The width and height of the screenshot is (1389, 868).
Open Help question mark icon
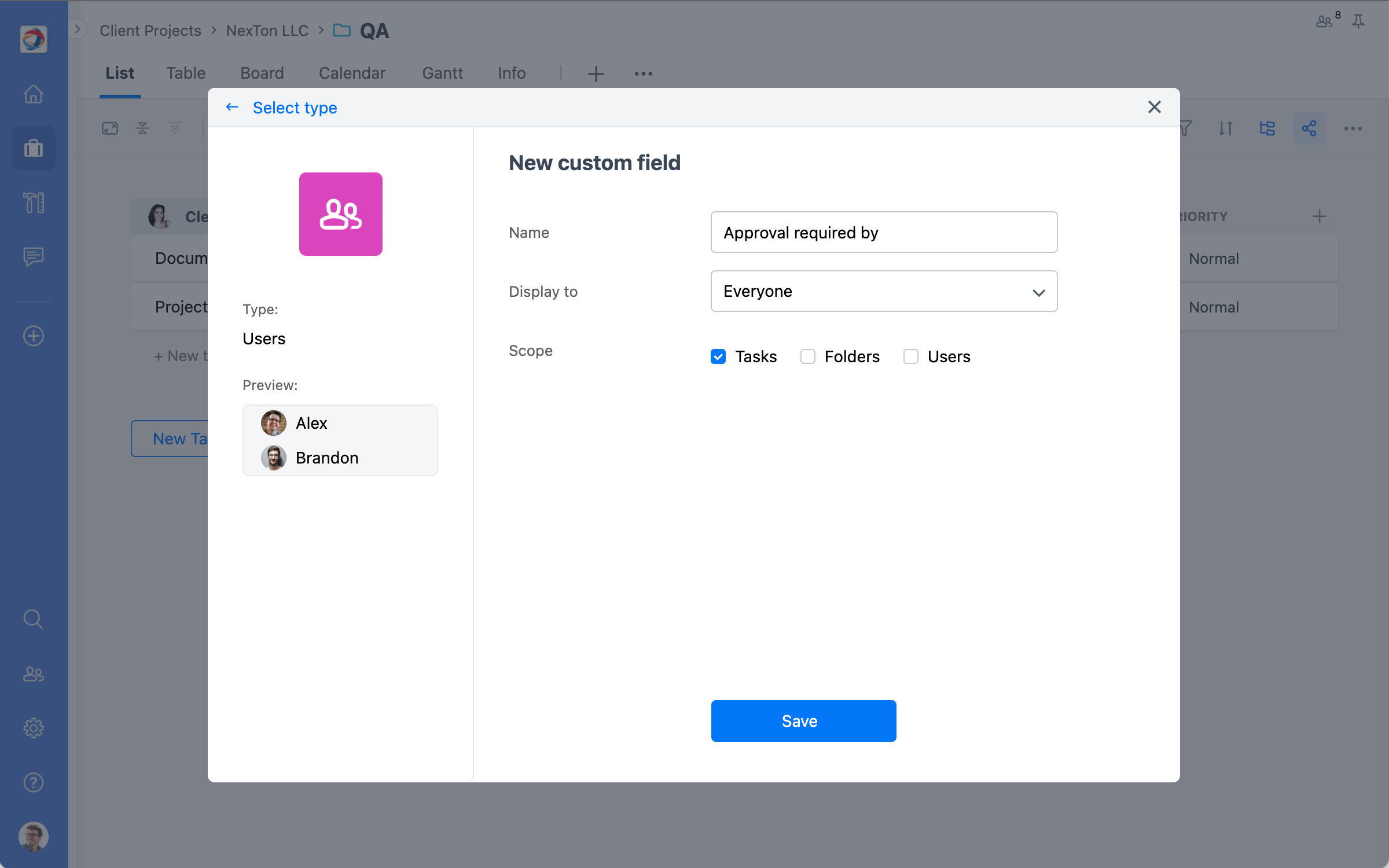click(x=34, y=782)
